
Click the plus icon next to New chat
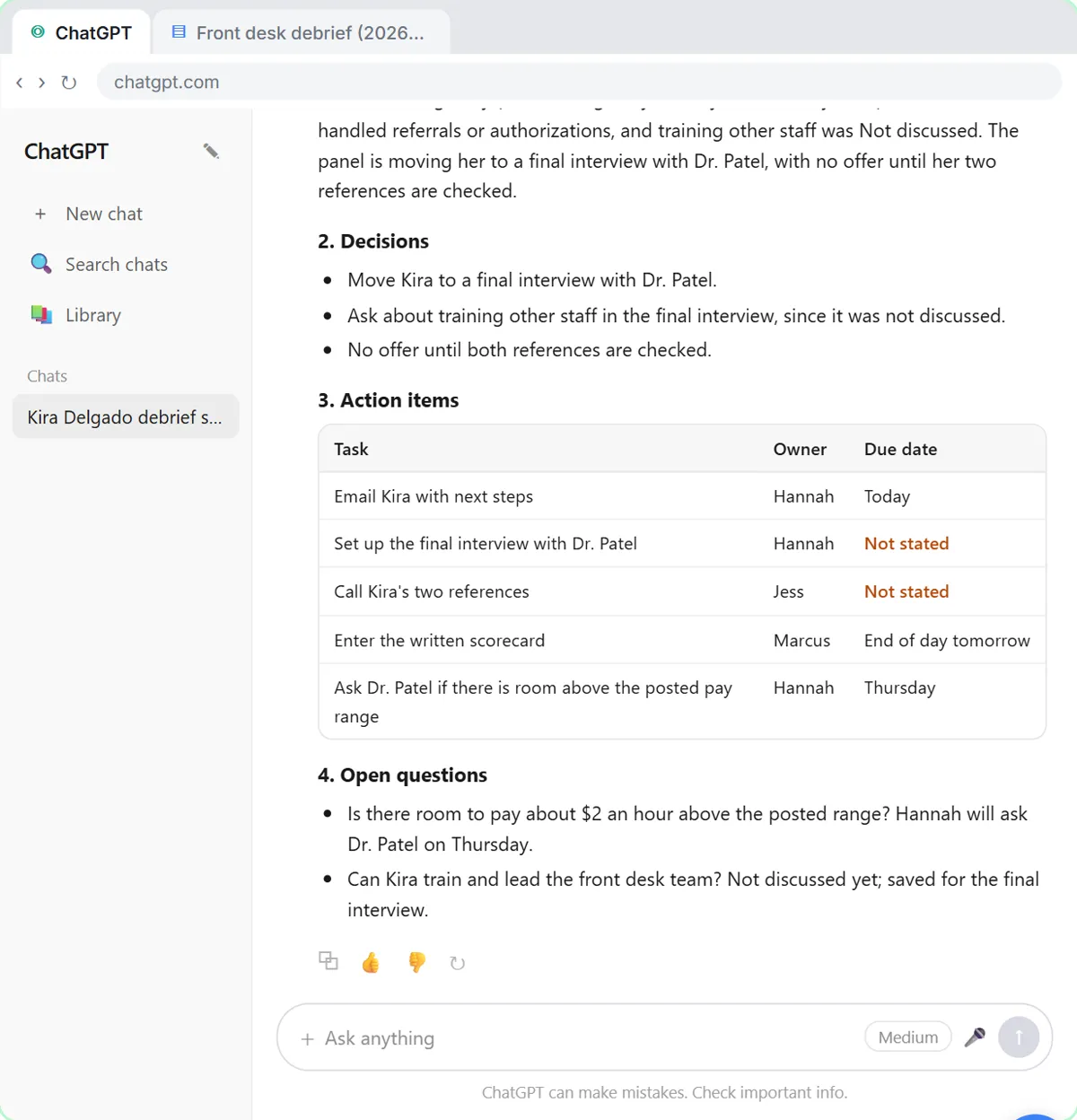[x=40, y=214]
